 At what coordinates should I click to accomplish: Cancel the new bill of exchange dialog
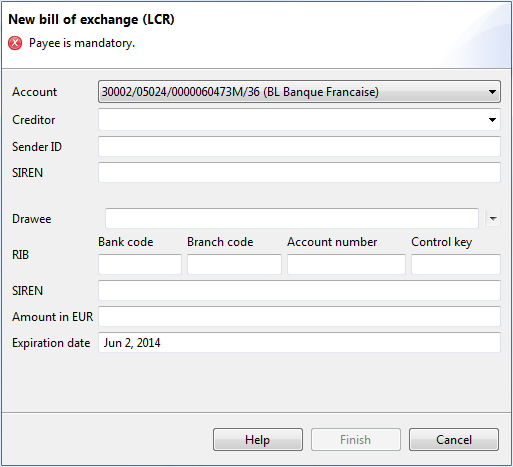coord(454,440)
